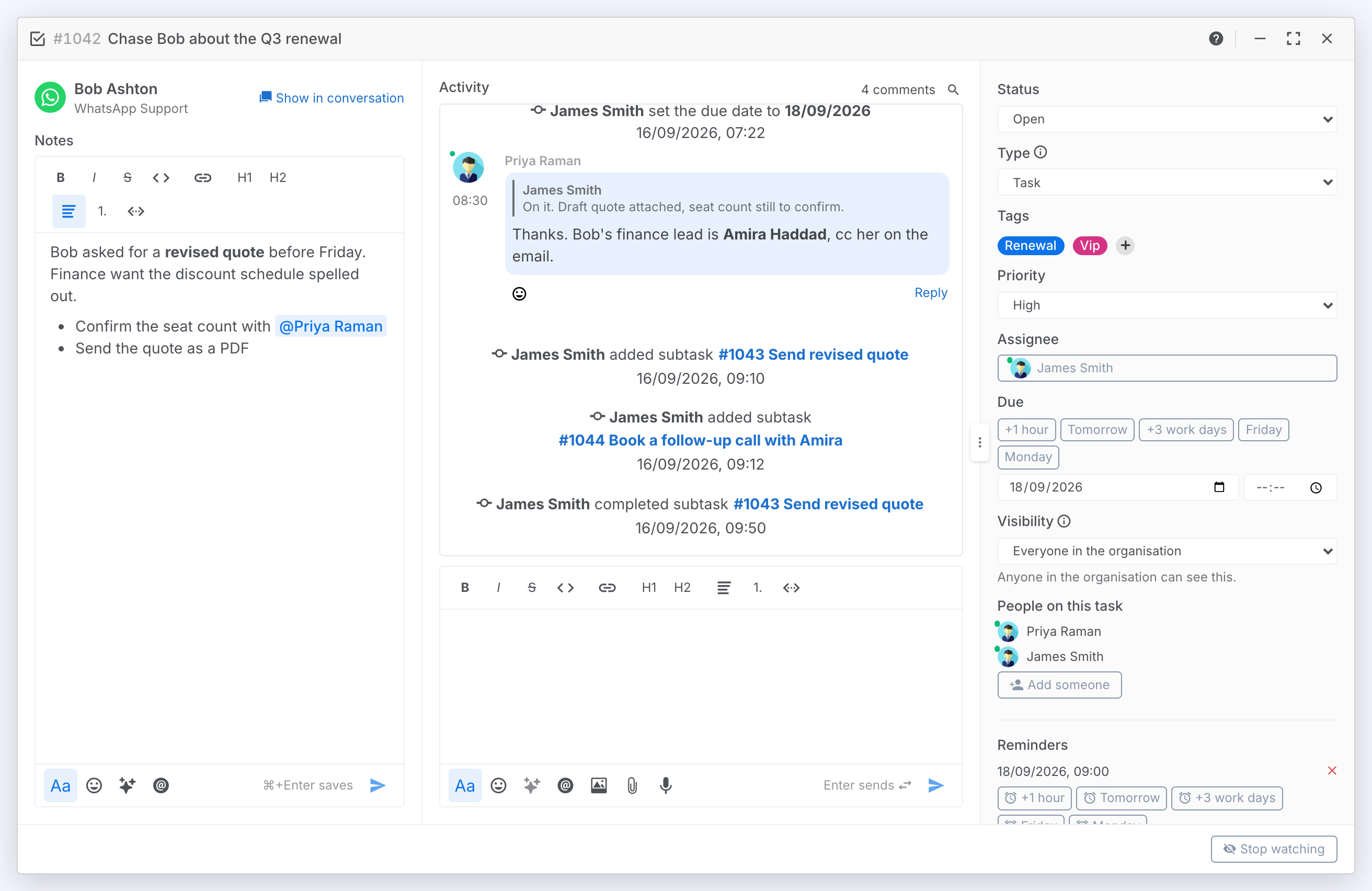This screenshot has height=891, width=1372.
Task: Open the emoji picker in the Notes footer
Action: (x=94, y=785)
